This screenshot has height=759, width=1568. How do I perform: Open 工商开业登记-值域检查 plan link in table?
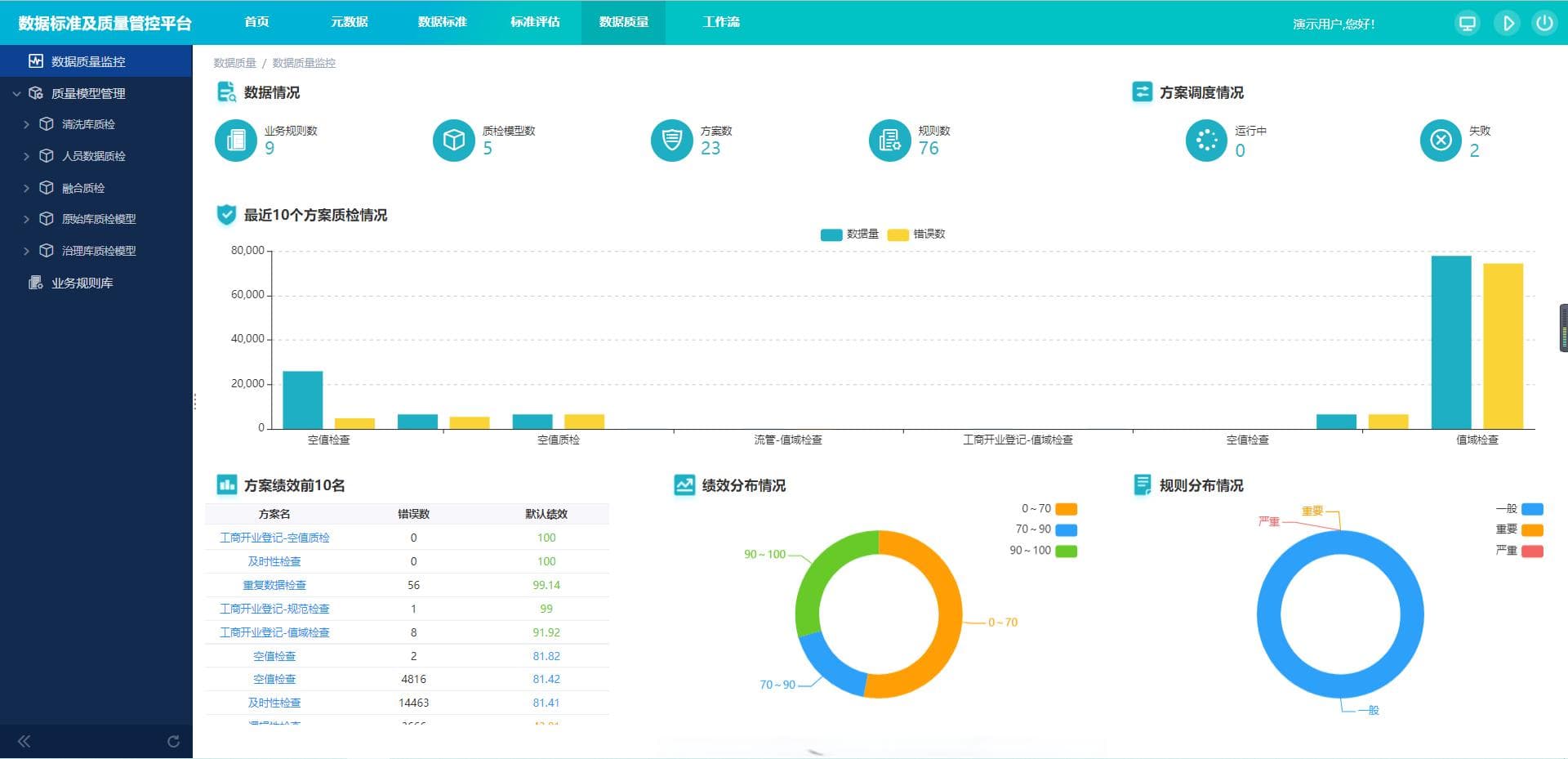(x=274, y=632)
